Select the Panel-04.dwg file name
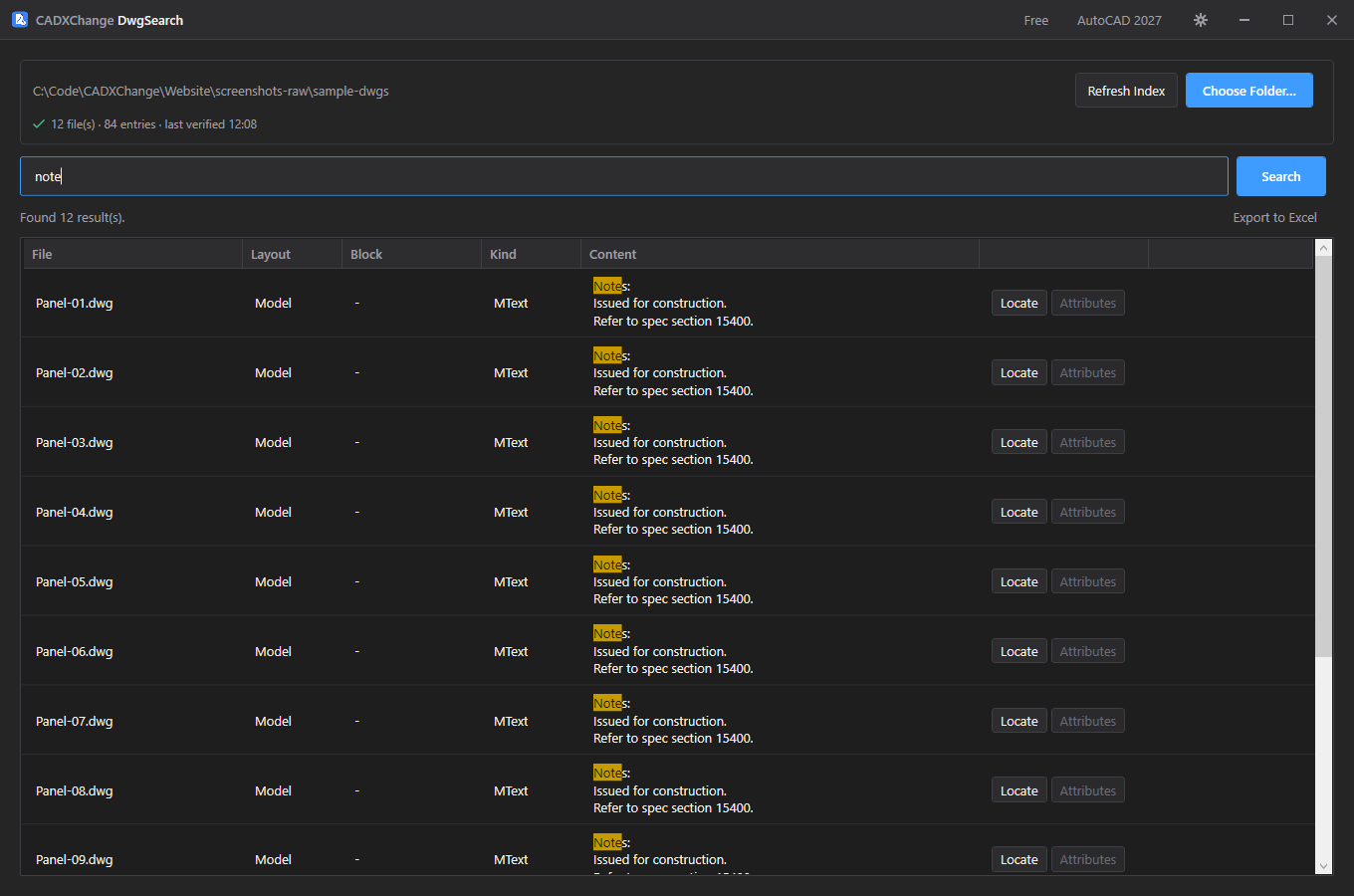 pyautogui.click(x=75, y=513)
